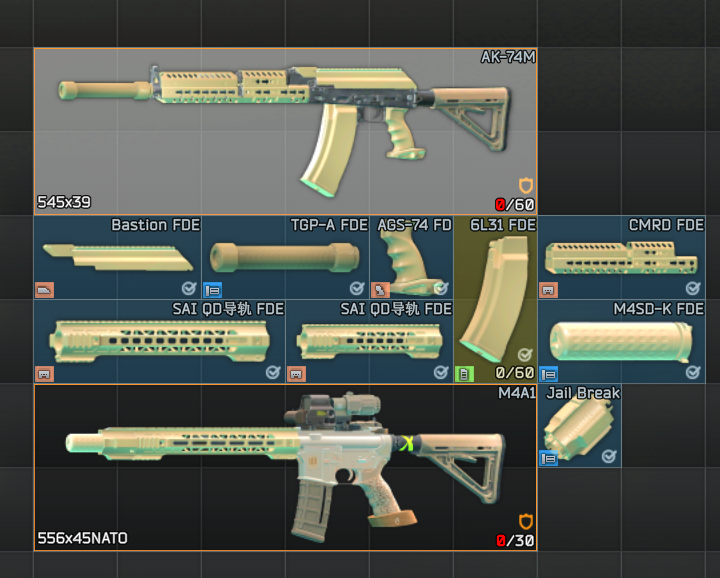This screenshot has width=720, height=578.
Task: Click the checkmark badge on Jail Break
Action: click(x=609, y=457)
